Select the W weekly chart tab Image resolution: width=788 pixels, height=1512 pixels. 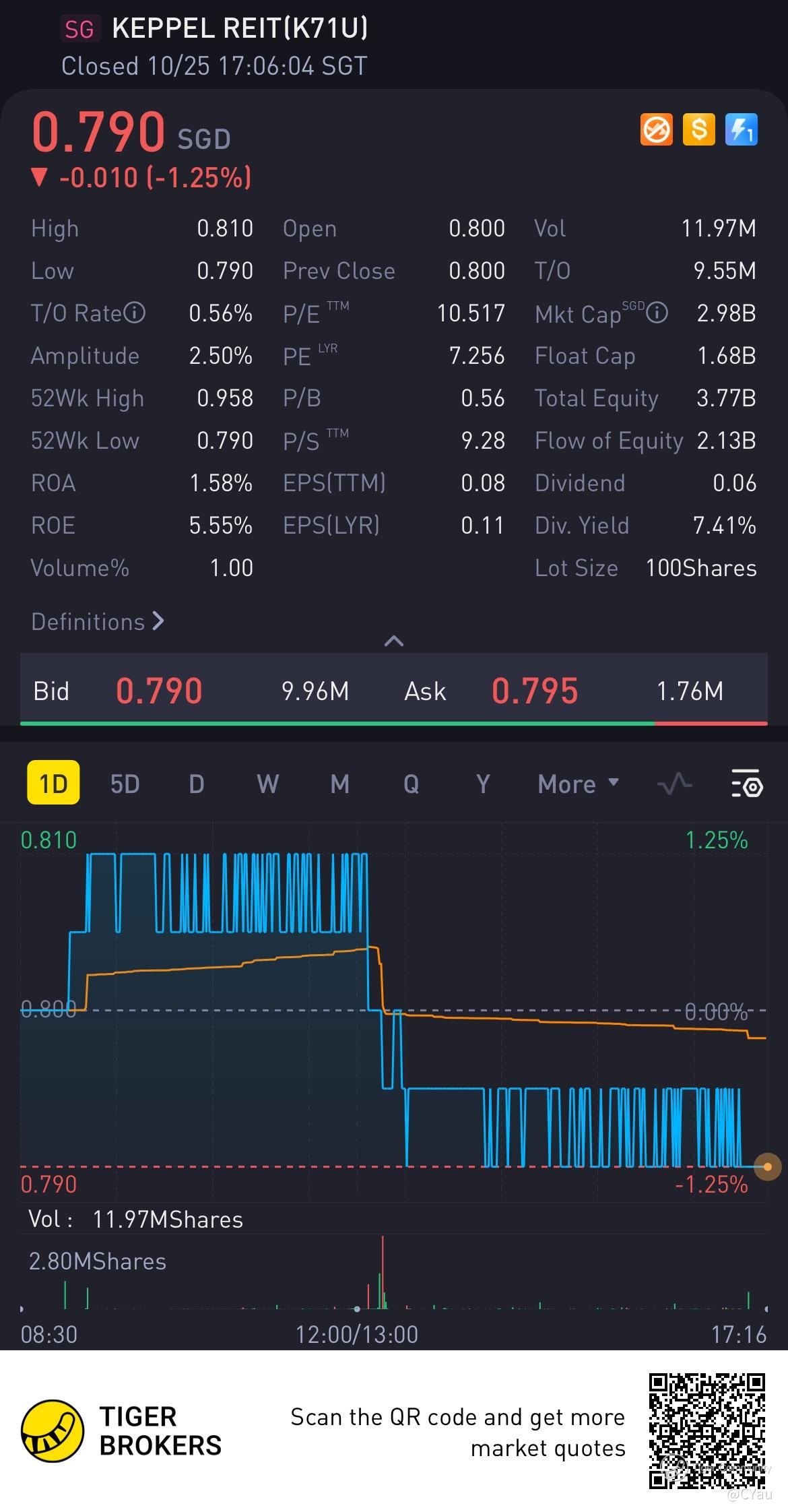pyautogui.click(x=267, y=784)
